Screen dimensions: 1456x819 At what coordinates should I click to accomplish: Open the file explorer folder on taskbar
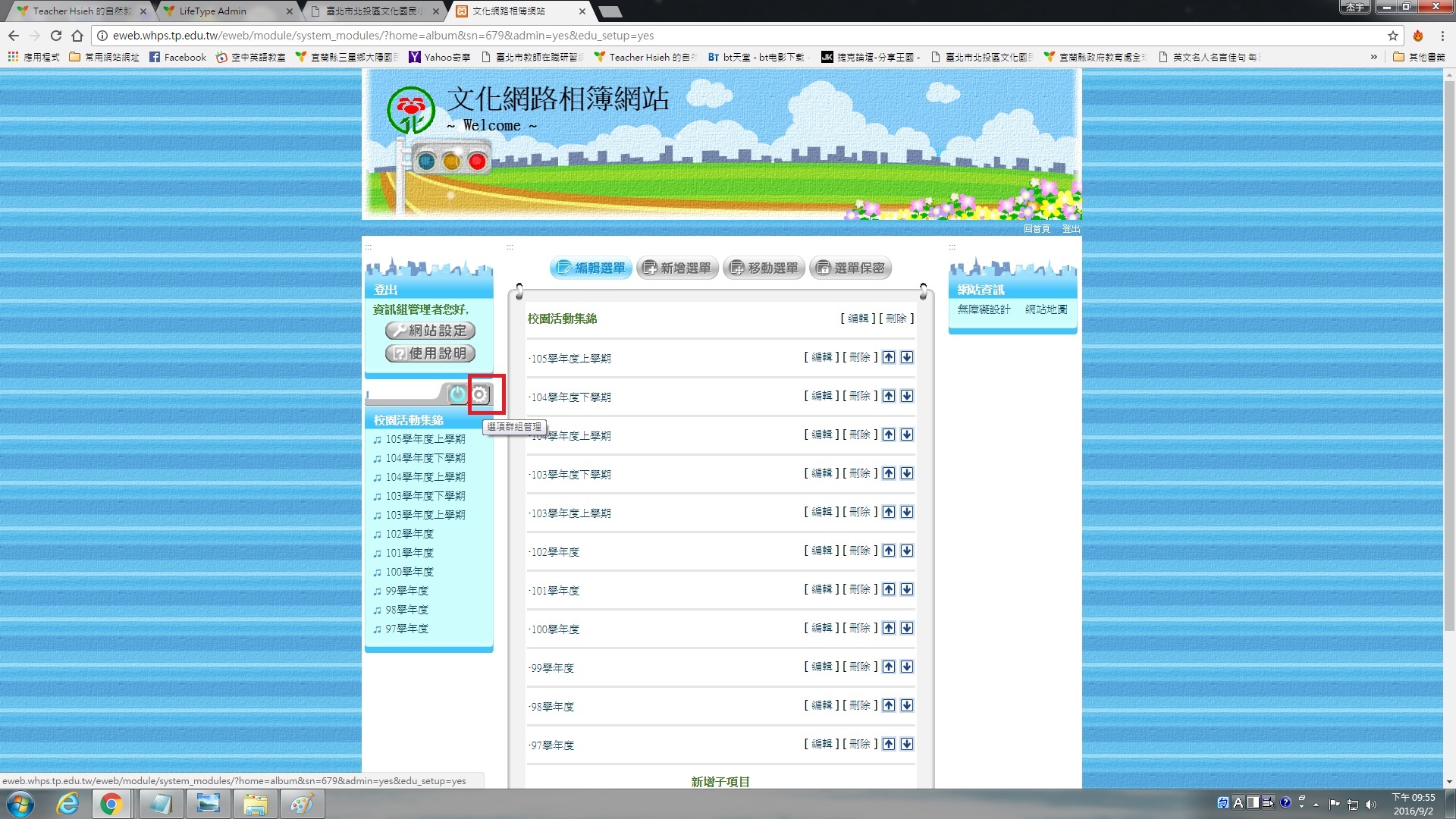[x=255, y=804]
